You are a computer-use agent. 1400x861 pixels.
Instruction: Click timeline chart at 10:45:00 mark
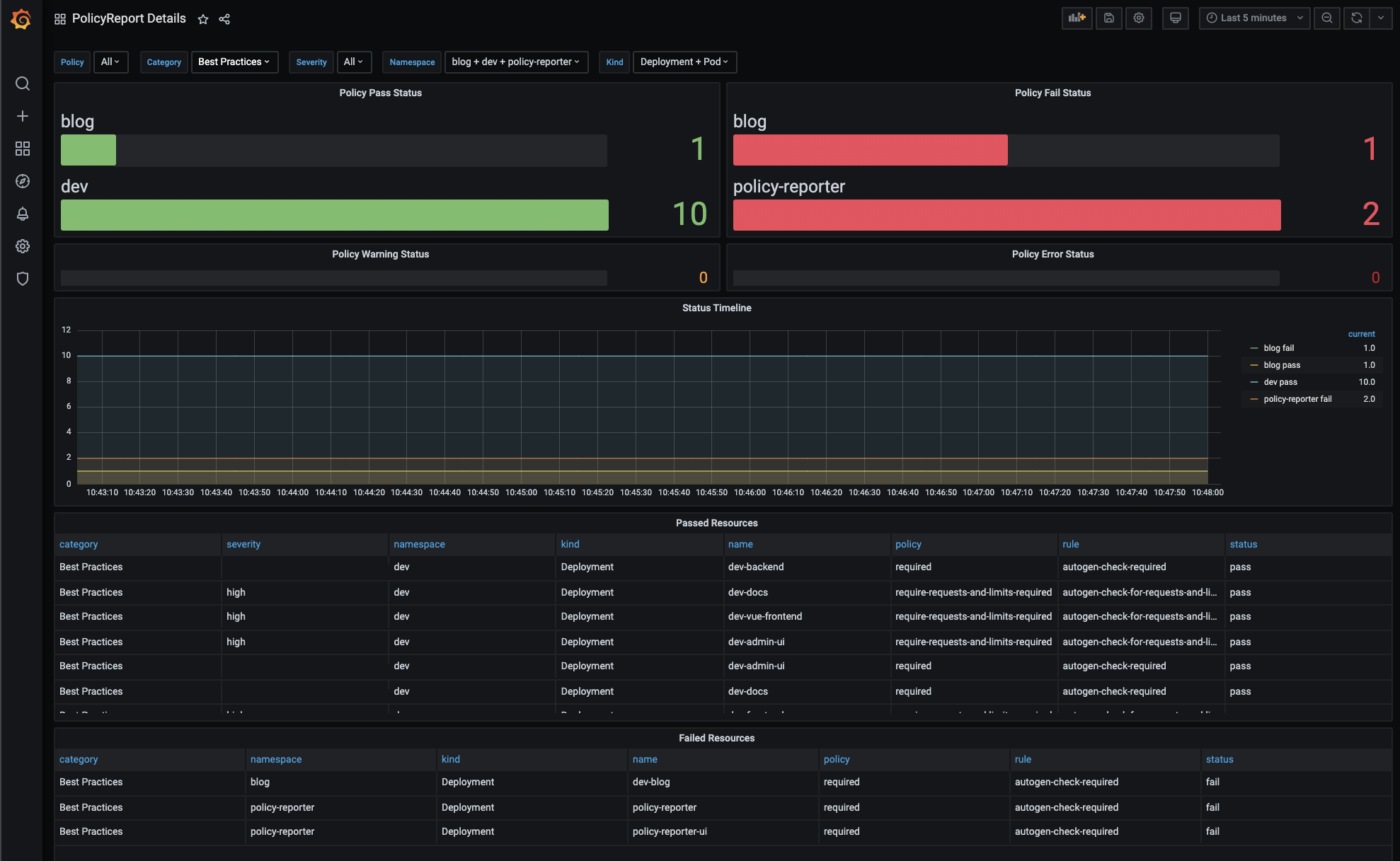click(x=522, y=408)
